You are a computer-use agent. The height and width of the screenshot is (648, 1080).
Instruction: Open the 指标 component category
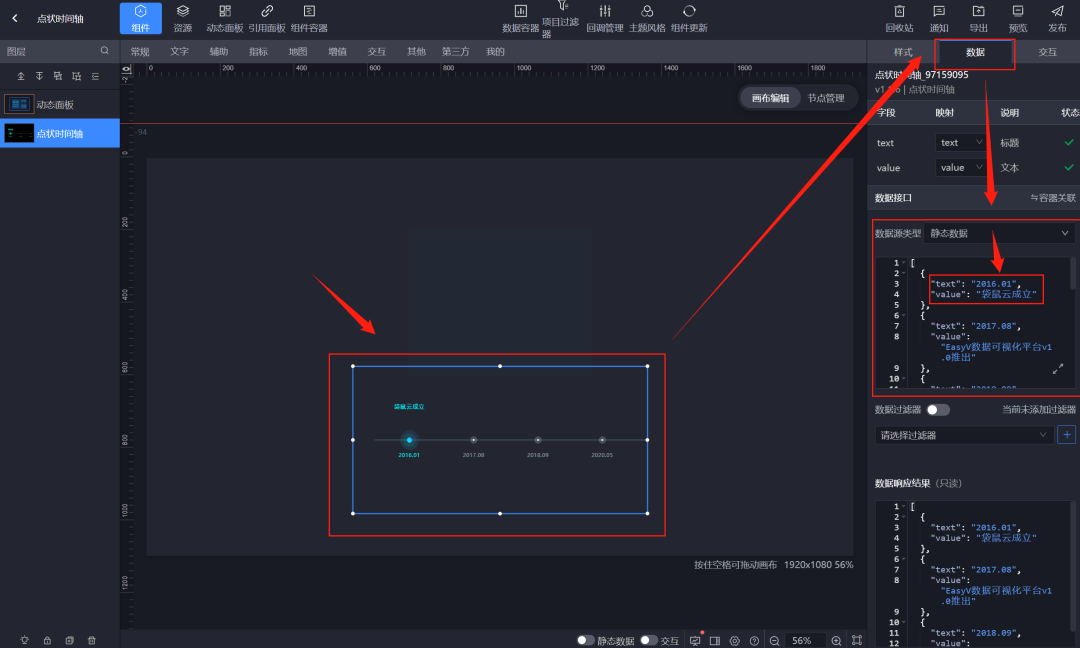tap(258, 52)
